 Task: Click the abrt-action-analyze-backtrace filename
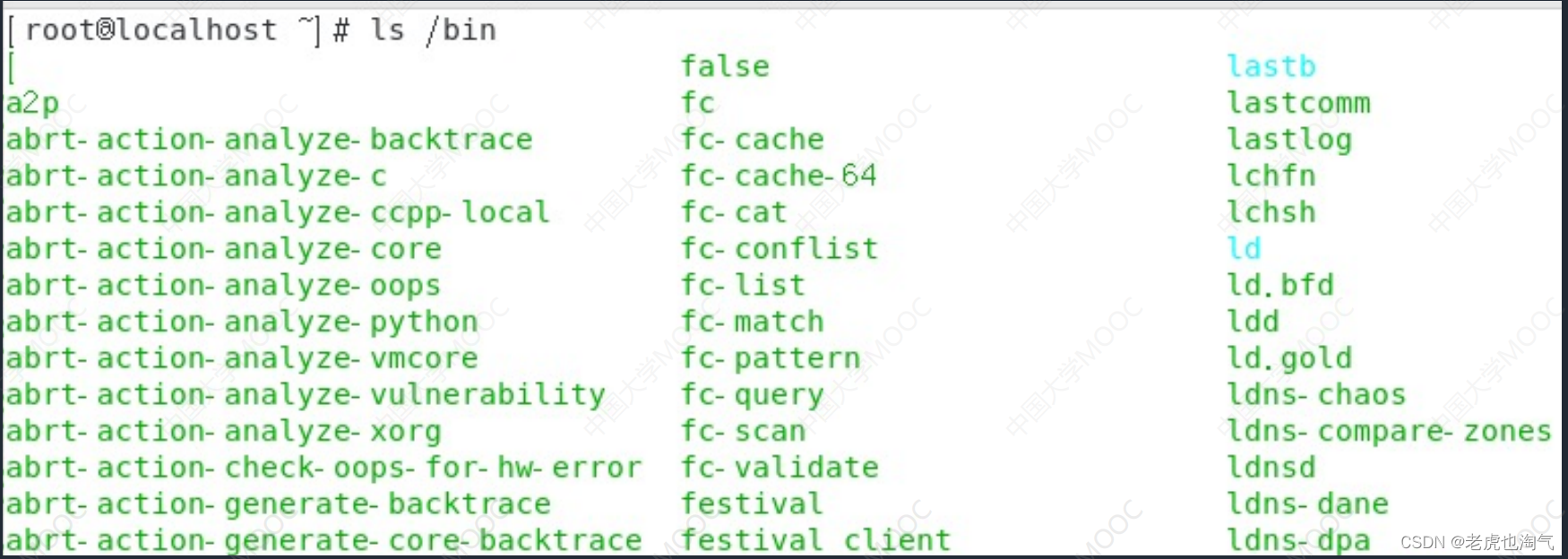click(x=269, y=140)
